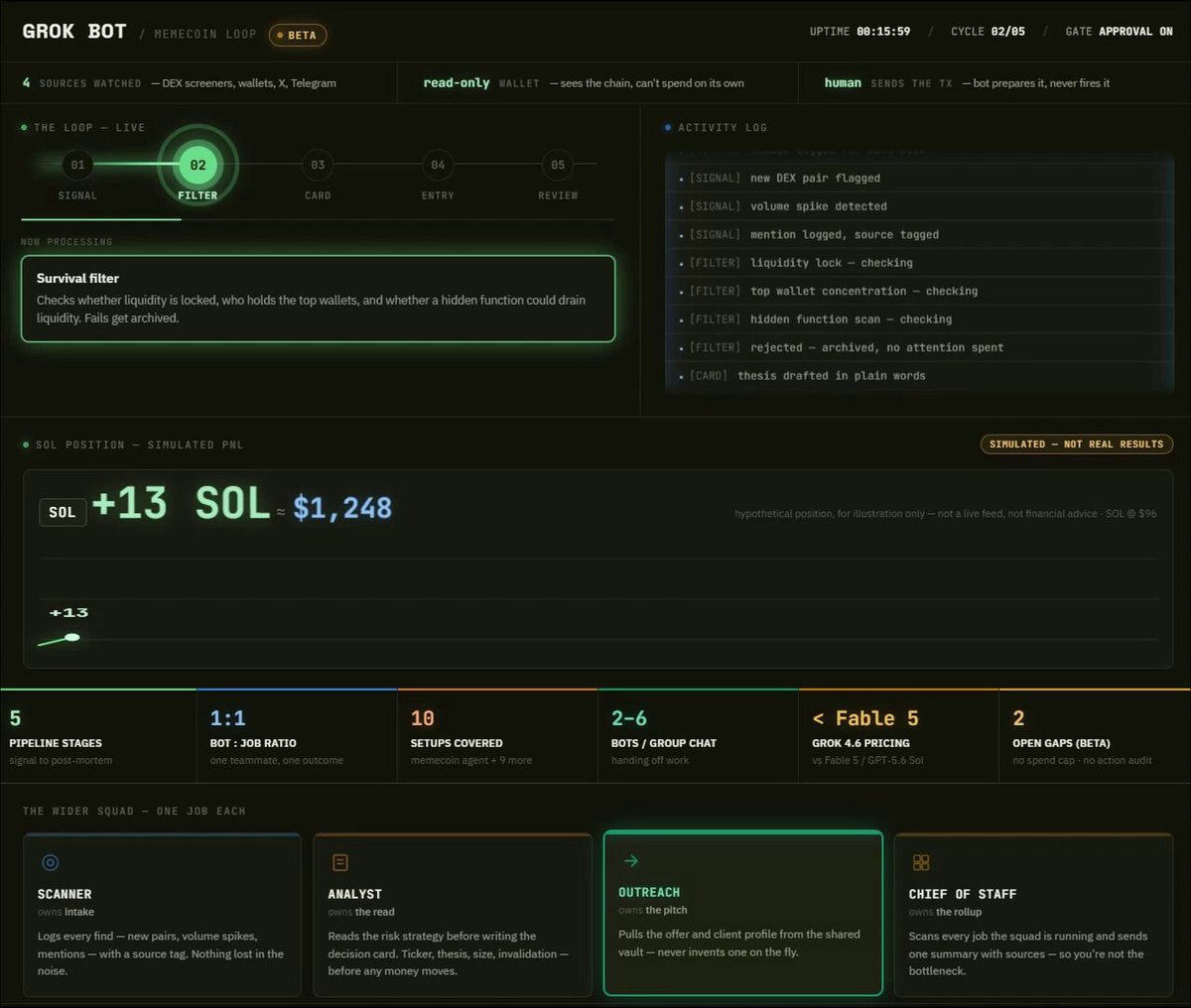Click the Pipeline Stages stat tile

click(x=98, y=736)
